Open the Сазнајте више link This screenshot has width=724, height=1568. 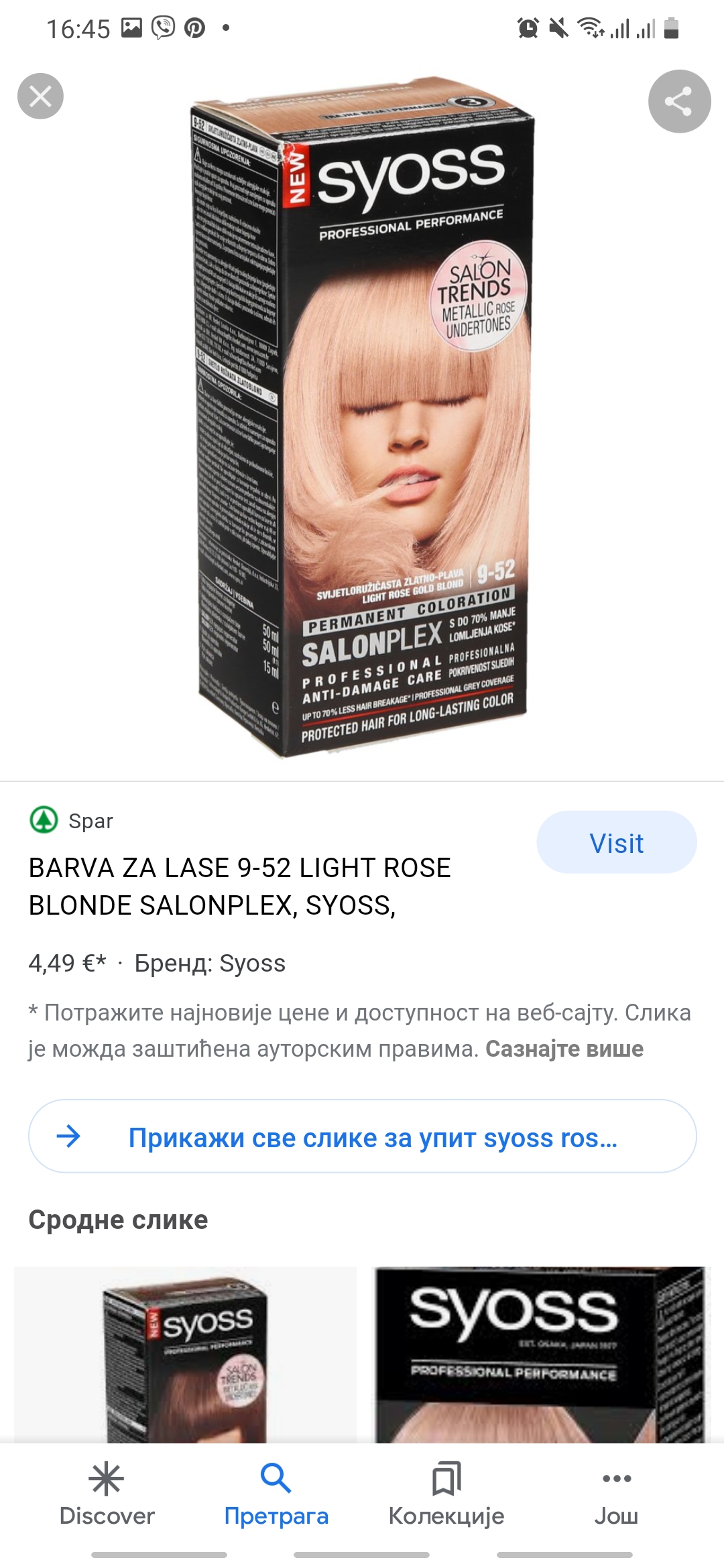564,1049
